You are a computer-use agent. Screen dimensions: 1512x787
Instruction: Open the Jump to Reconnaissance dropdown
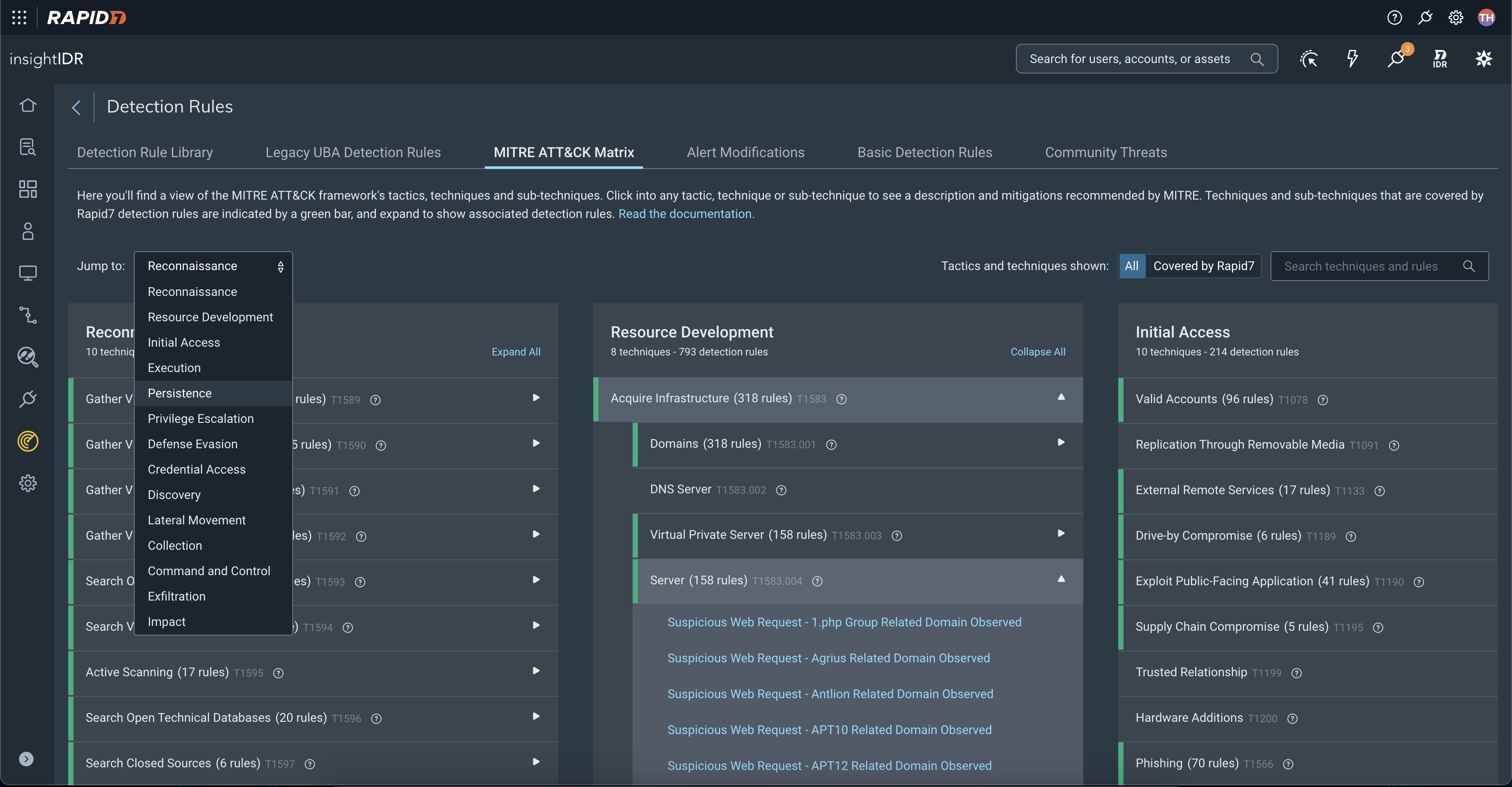point(213,266)
